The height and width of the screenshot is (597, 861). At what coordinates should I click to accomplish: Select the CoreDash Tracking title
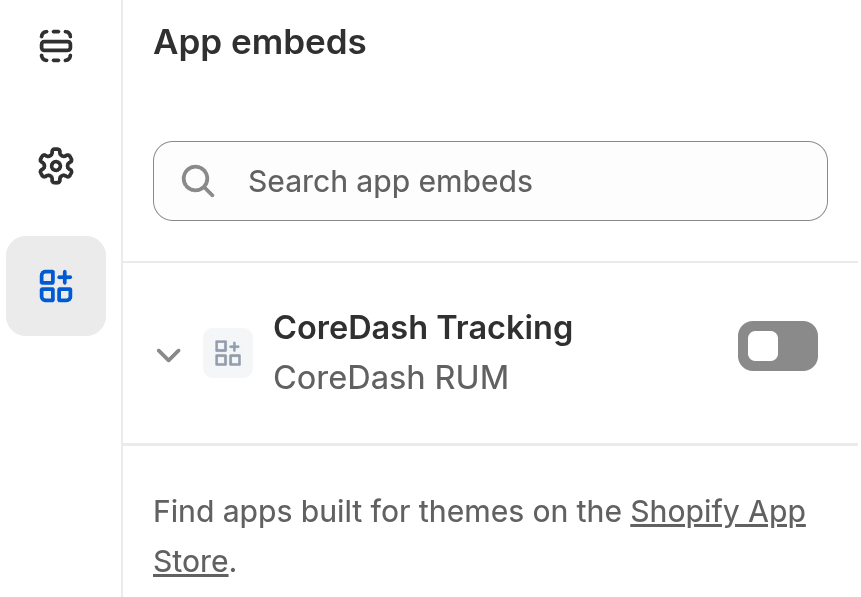click(422, 328)
